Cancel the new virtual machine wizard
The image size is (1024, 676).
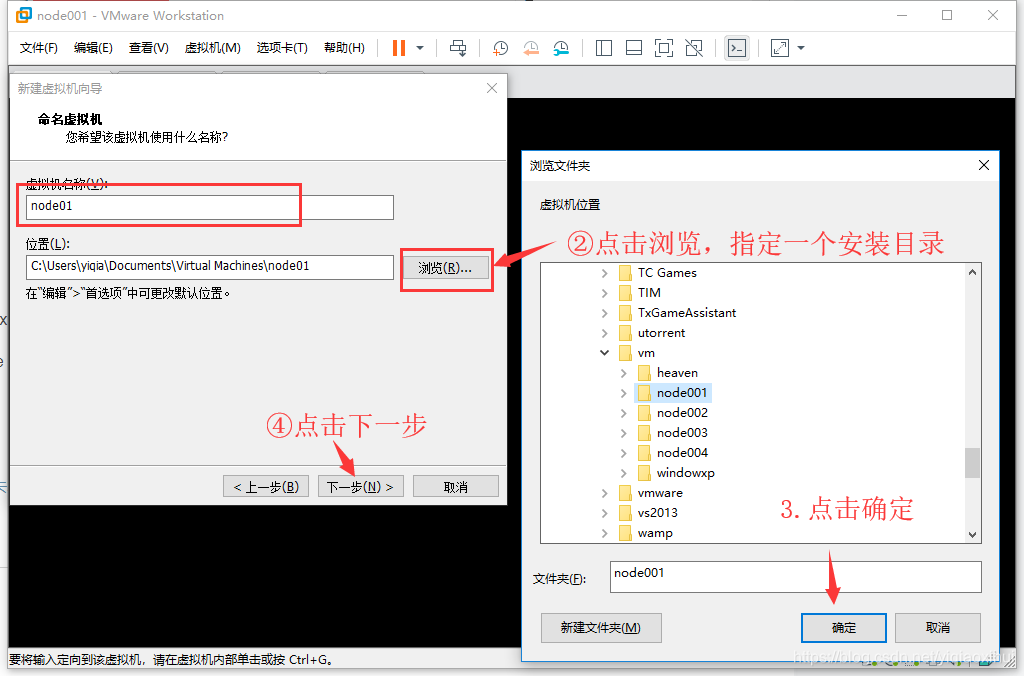pyautogui.click(x=456, y=487)
